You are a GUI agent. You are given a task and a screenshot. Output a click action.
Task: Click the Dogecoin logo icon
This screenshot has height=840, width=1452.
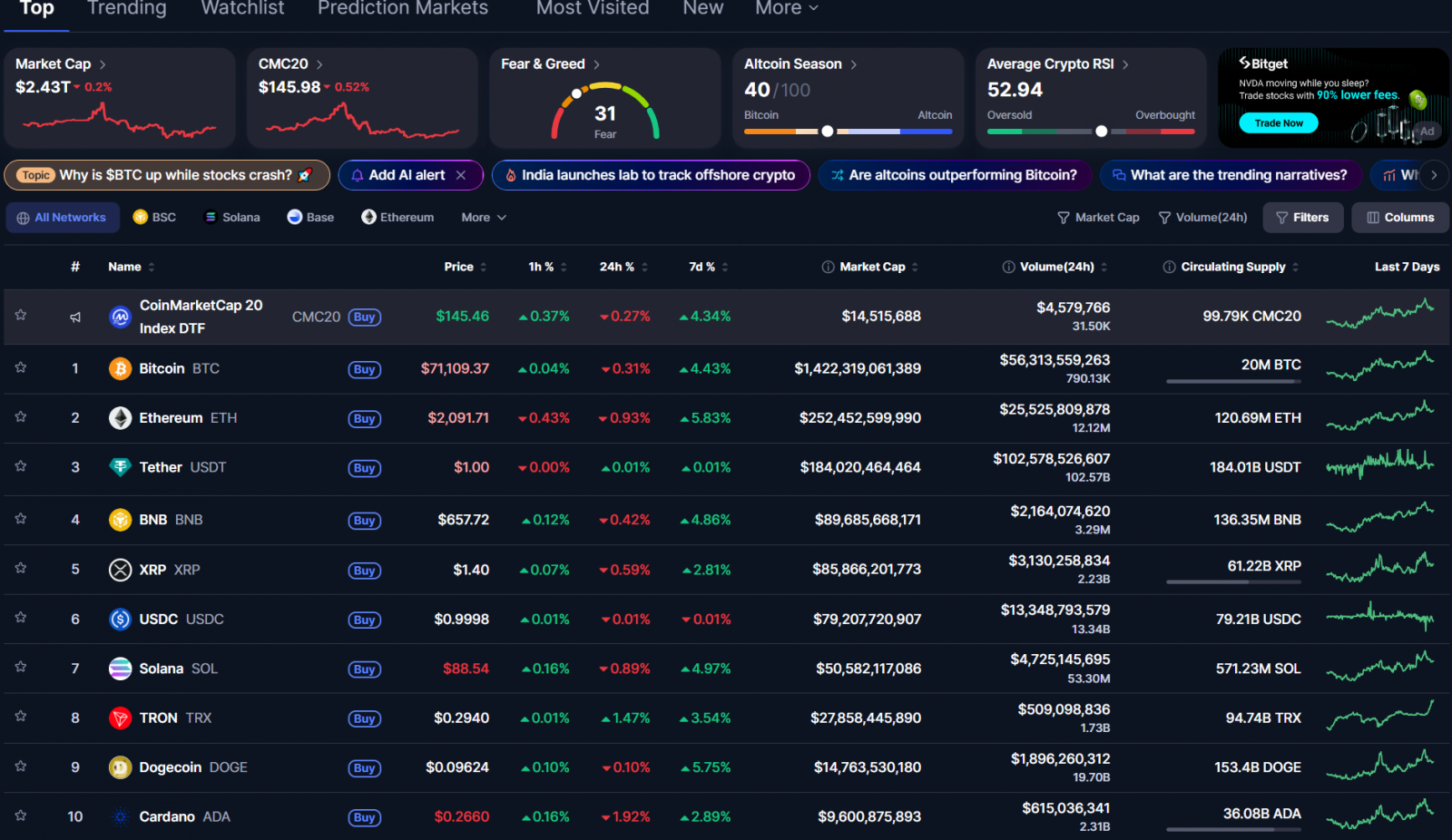tap(120, 767)
